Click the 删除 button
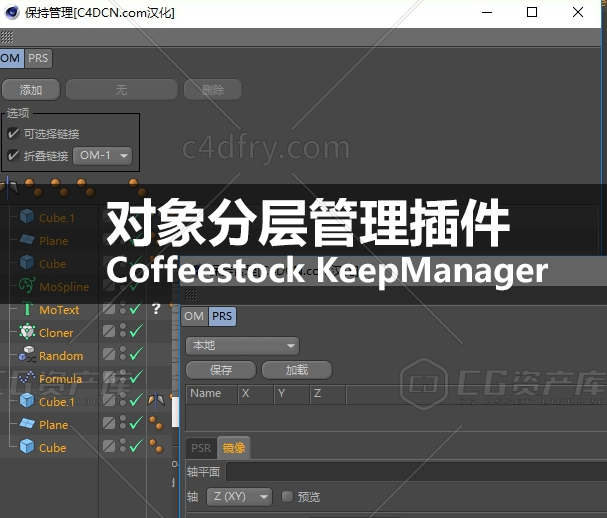The width and height of the screenshot is (607, 518). point(213,90)
